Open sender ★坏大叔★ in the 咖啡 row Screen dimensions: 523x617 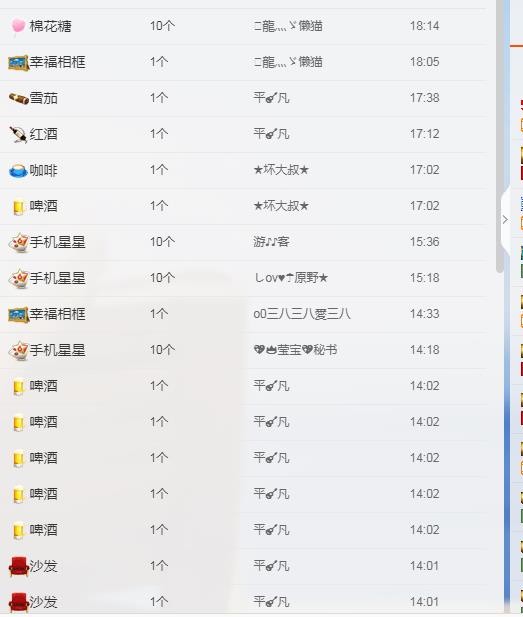[x=281, y=170]
